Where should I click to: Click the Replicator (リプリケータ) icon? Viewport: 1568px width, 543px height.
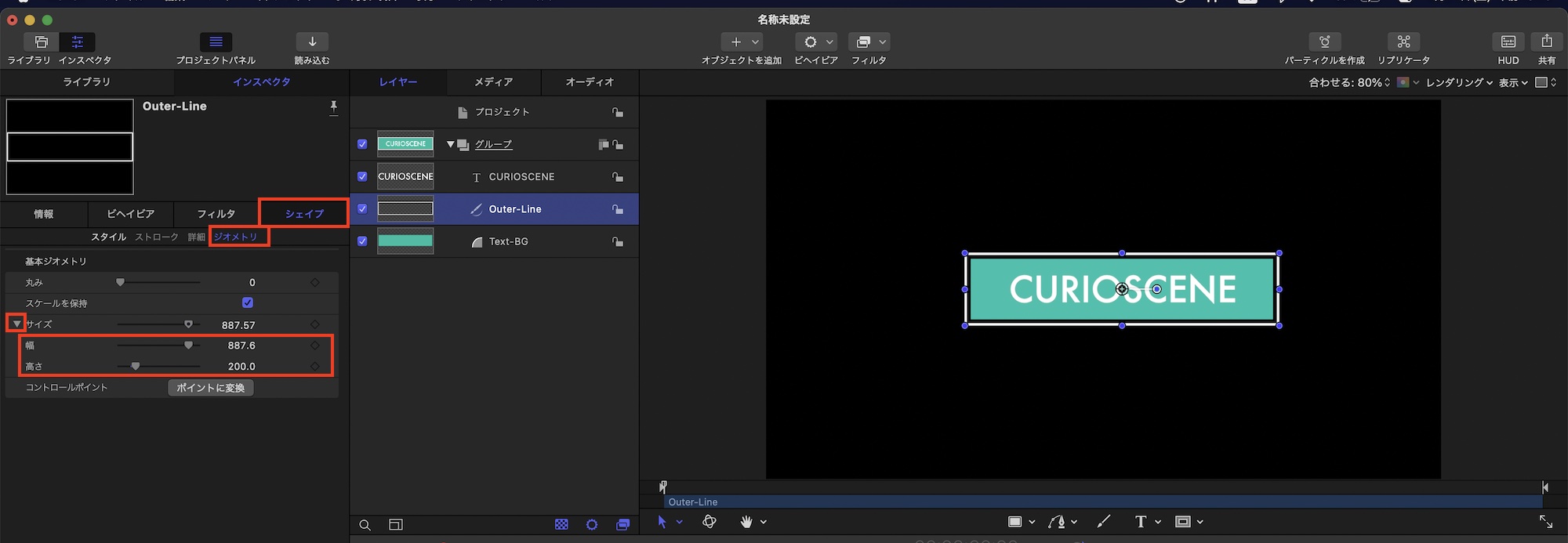[x=1403, y=42]
